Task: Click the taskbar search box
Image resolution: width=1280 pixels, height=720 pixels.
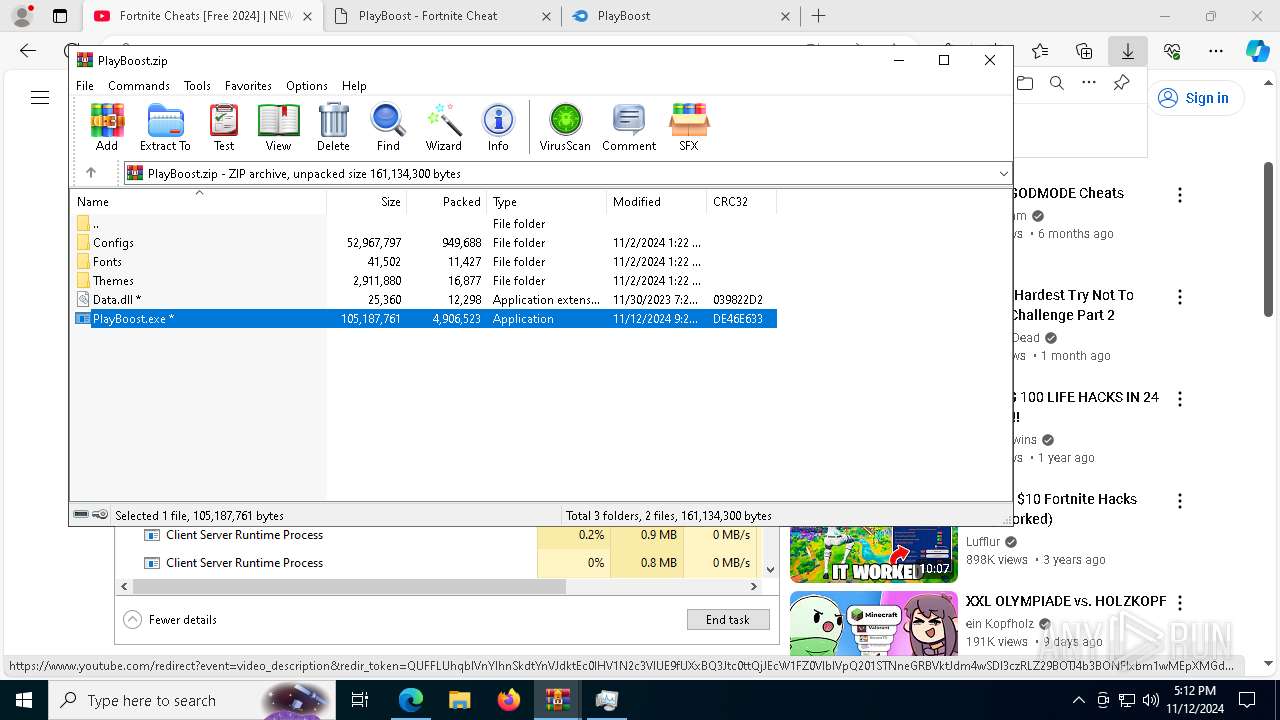Action: click(190, 700)
